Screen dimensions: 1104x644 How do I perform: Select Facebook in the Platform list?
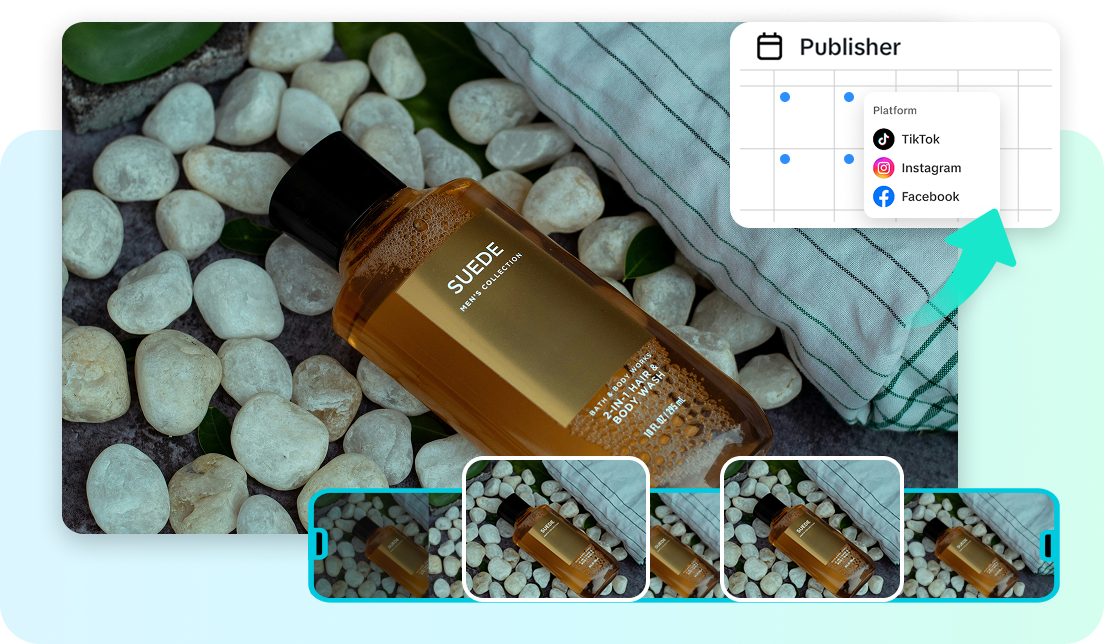[916, 196]
